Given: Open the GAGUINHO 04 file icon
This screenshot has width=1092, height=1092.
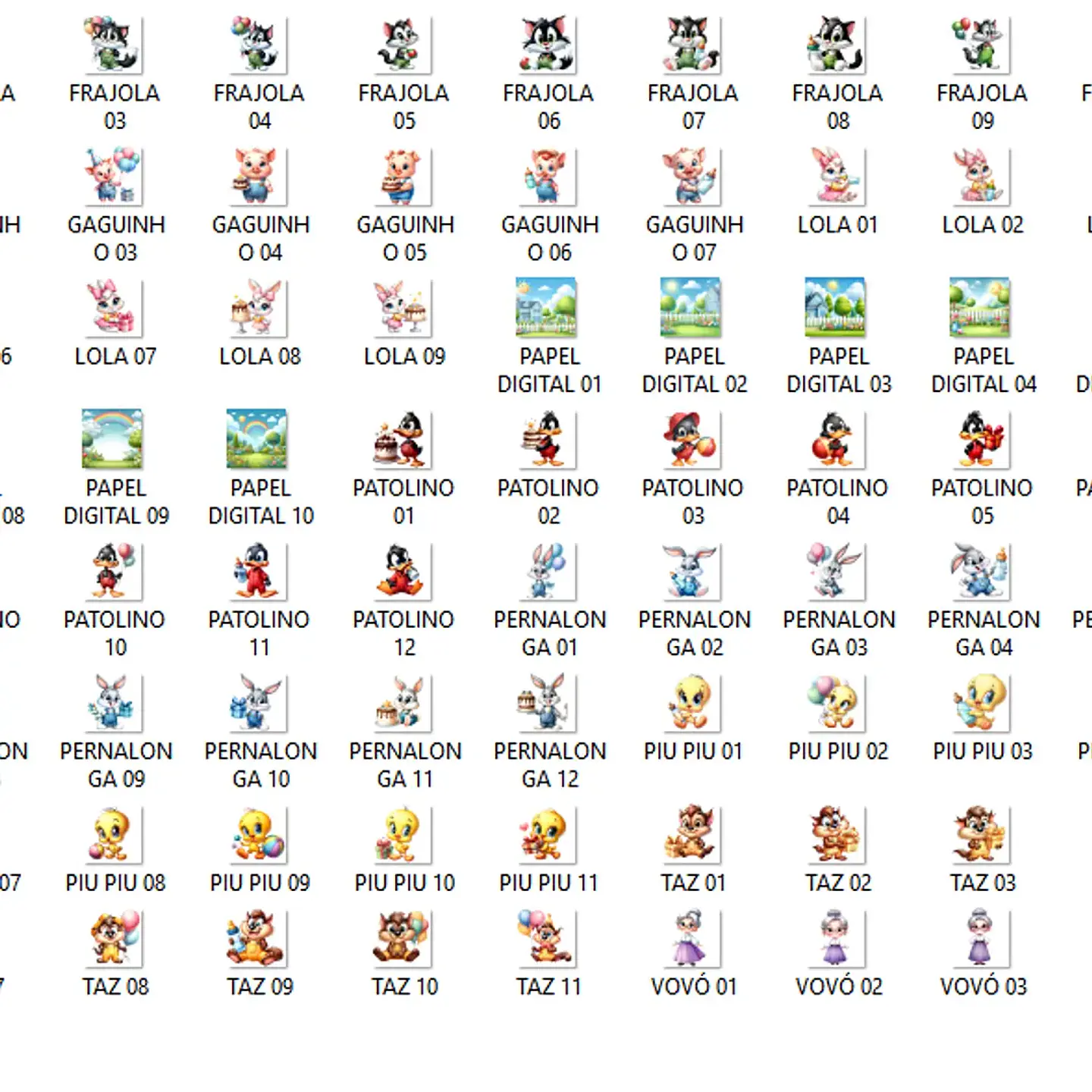Looking at the screenshot, I should coord(259,177).
